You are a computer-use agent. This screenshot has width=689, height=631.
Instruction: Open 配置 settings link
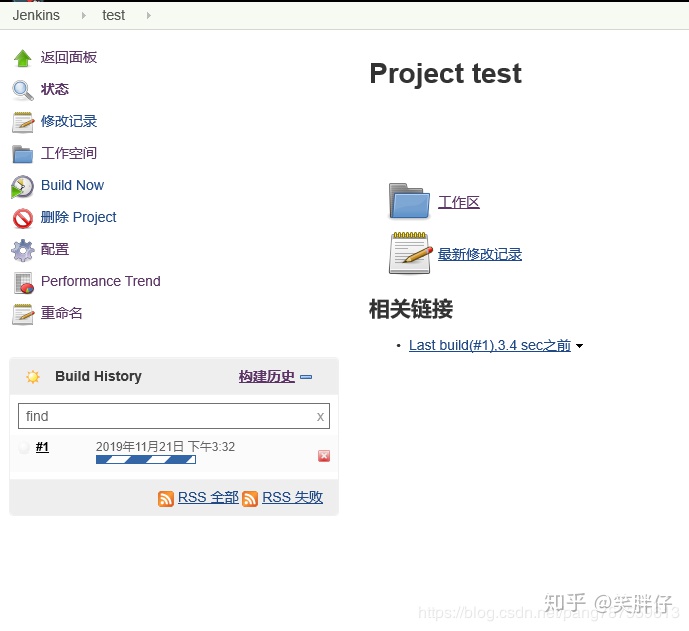point(54,249)
